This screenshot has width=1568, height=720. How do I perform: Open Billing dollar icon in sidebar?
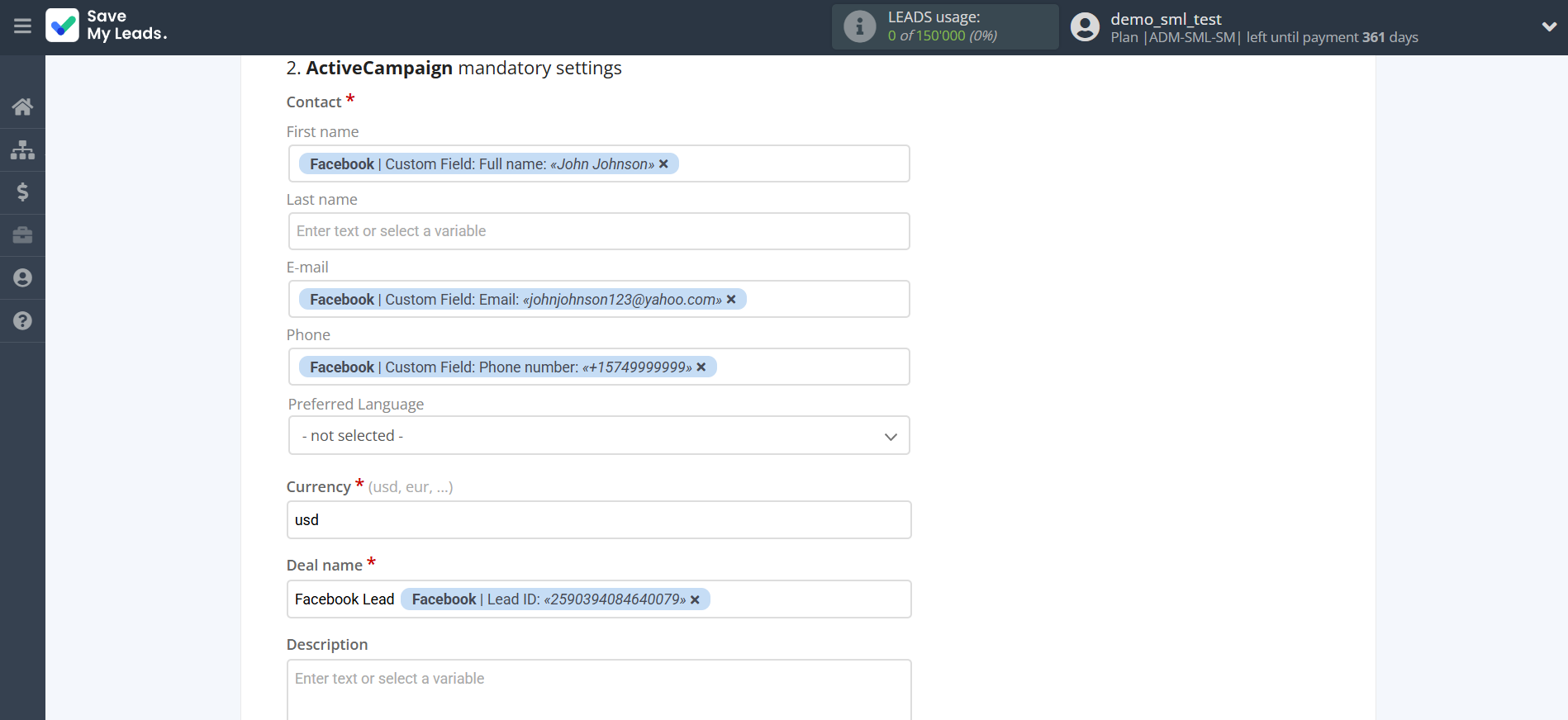pyautogui.click(x=22, y=192)
